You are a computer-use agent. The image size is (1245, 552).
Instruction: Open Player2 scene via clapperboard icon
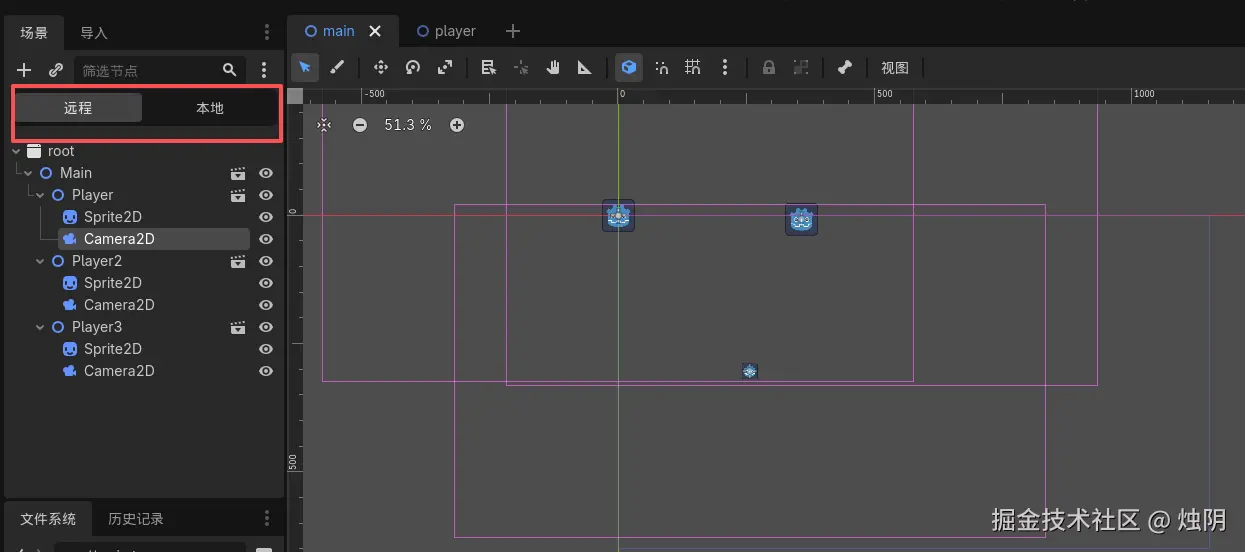click(238, 261)
